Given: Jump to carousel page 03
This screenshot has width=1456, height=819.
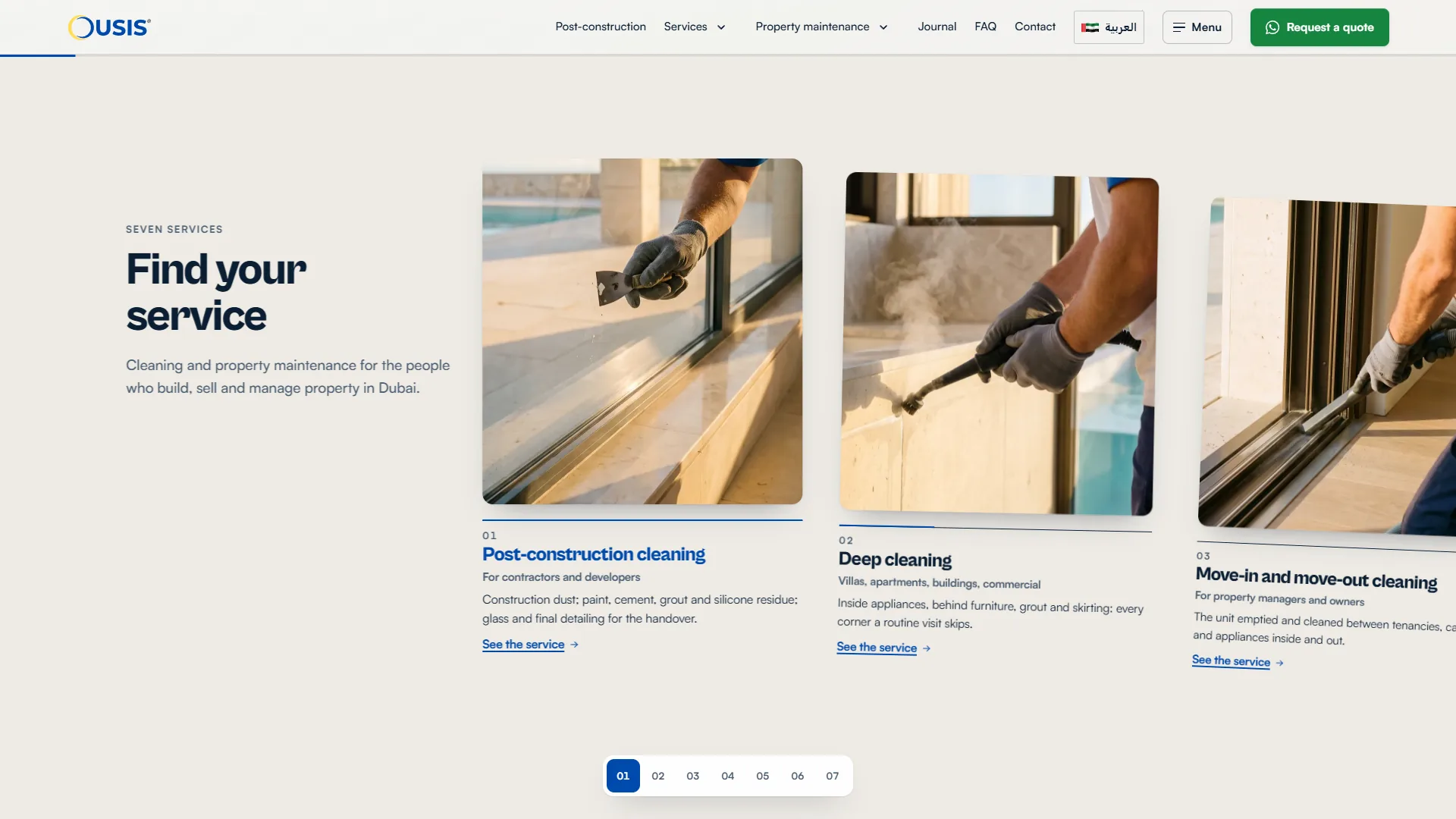Looking at the screenshot, I should click(693, 776).
